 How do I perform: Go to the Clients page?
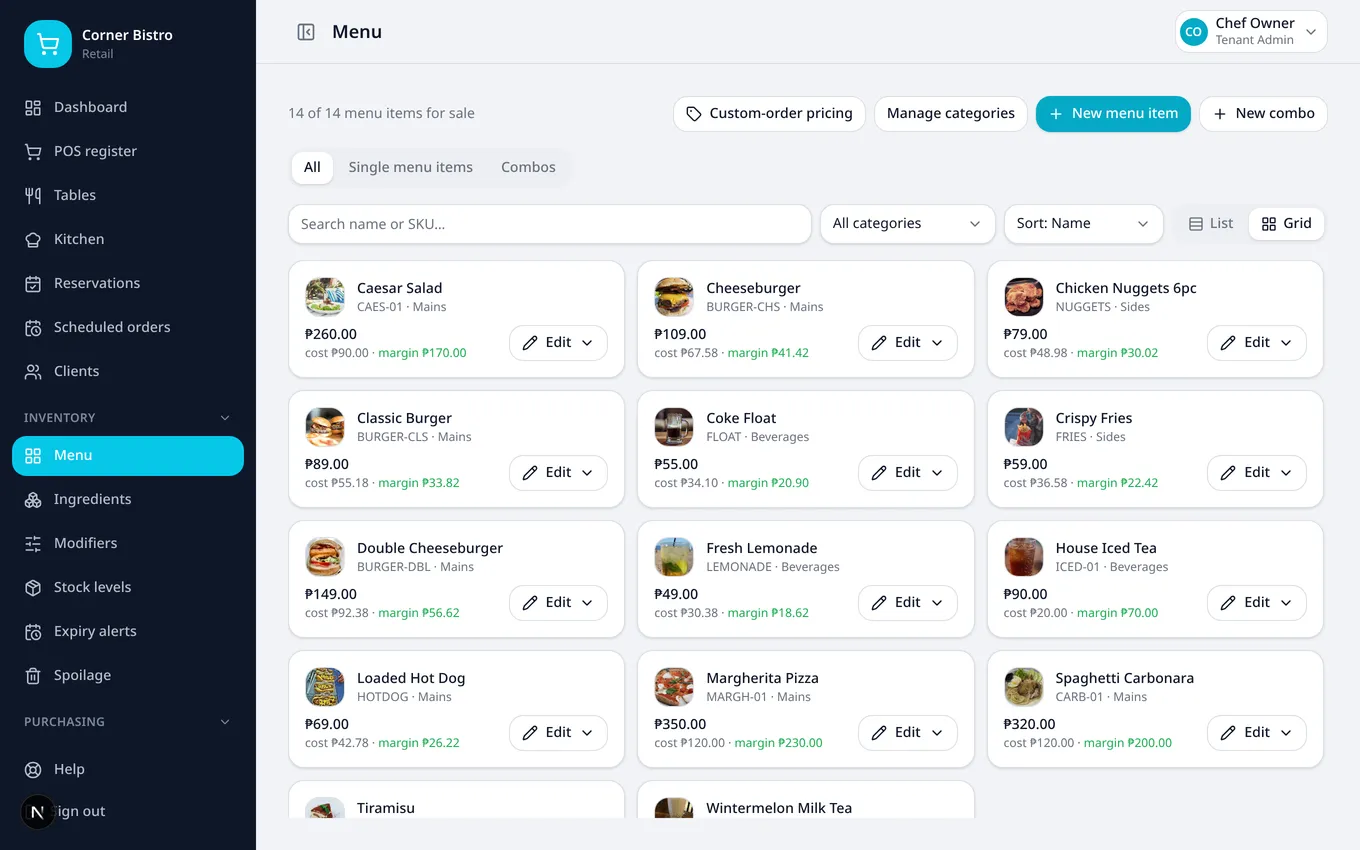click(x=128, y=371)
